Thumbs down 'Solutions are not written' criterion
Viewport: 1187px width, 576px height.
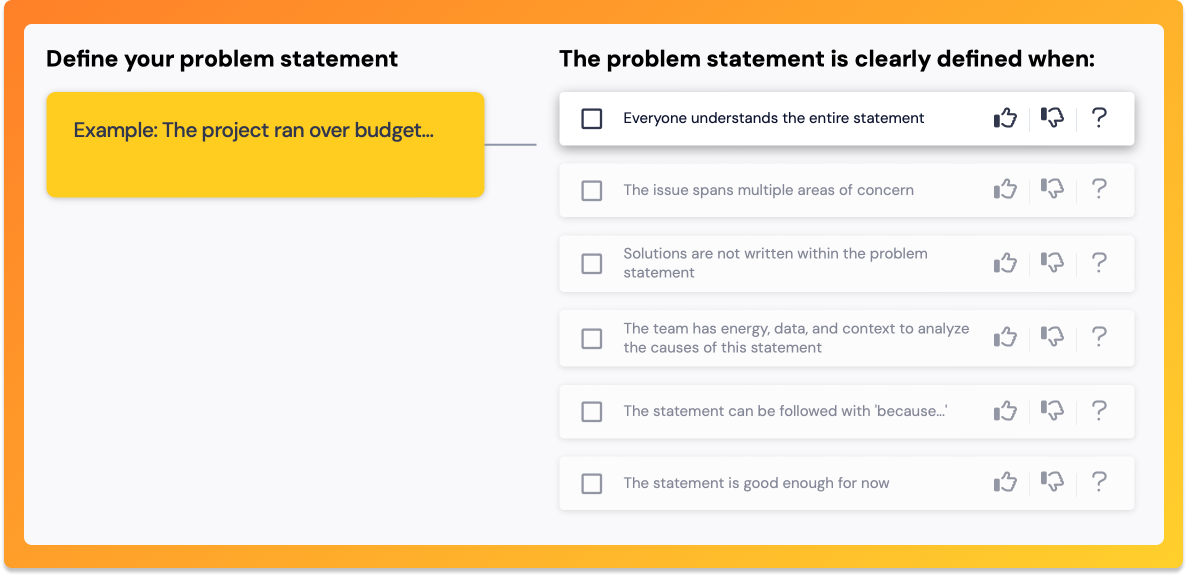pyautogui.click(x=1052, y=263)
